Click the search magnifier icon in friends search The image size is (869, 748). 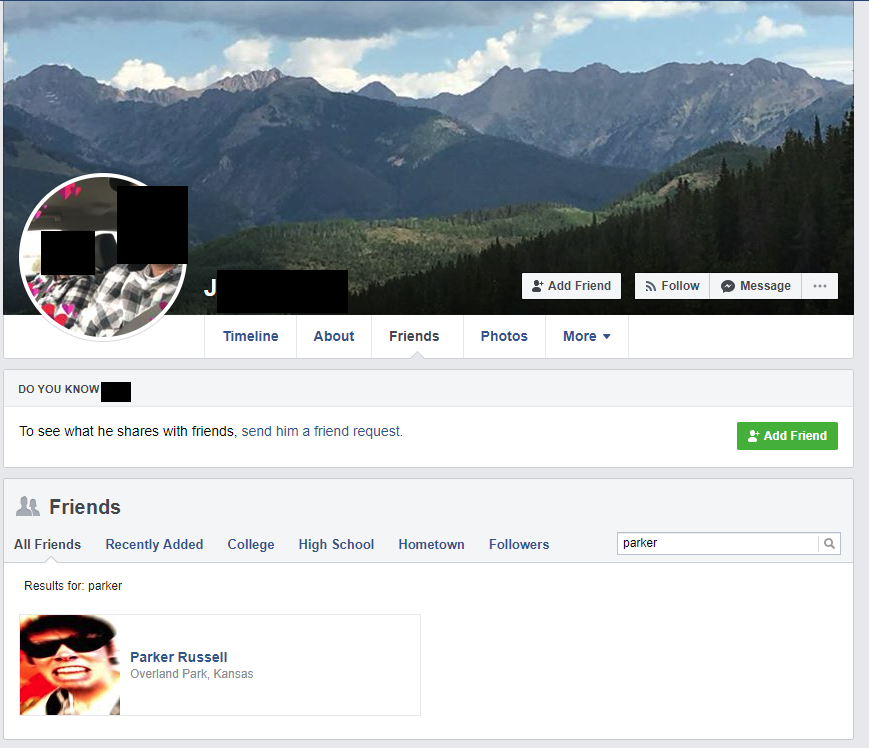(829, 544)
